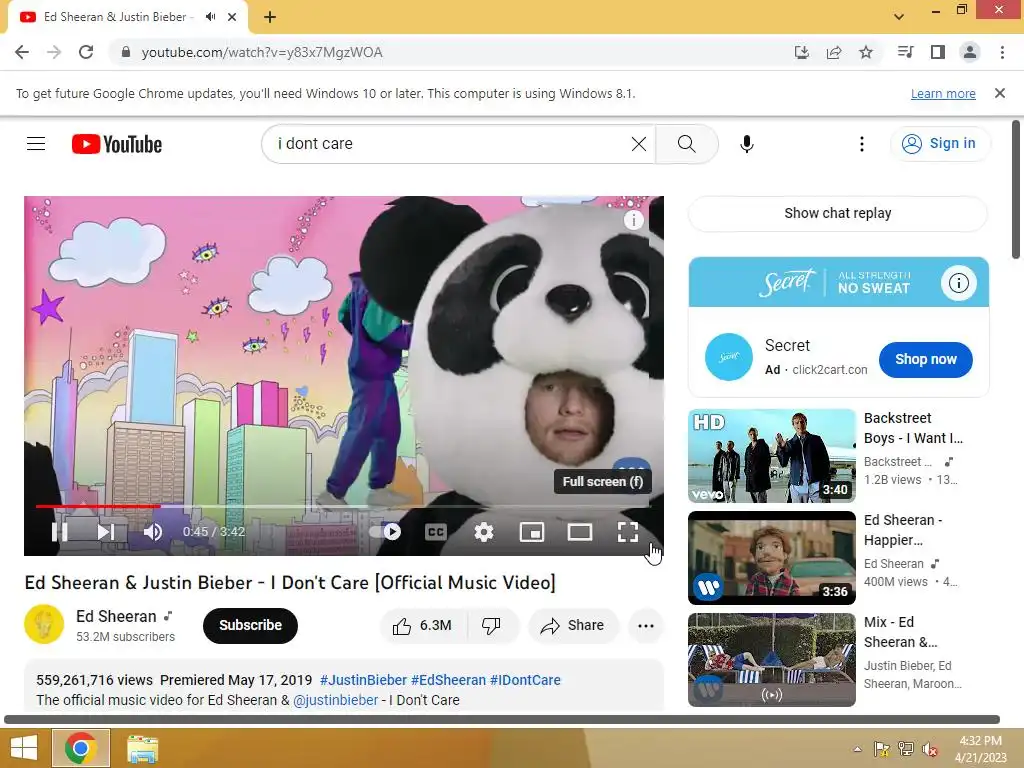Dismiss the Chrome update notice
The height and width of the screenshot is (768, 1024).
1000,93
